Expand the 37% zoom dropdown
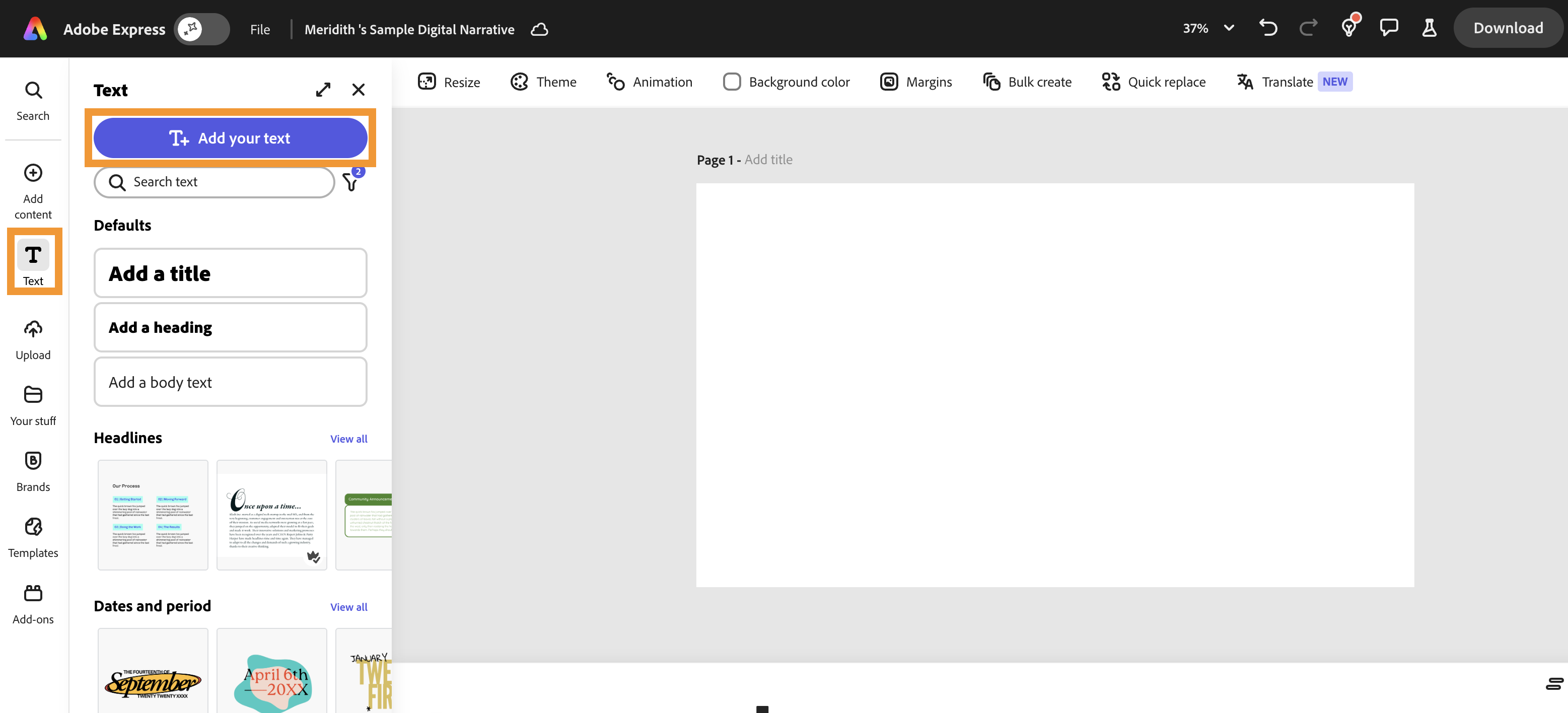 [x=1228, y=28]
